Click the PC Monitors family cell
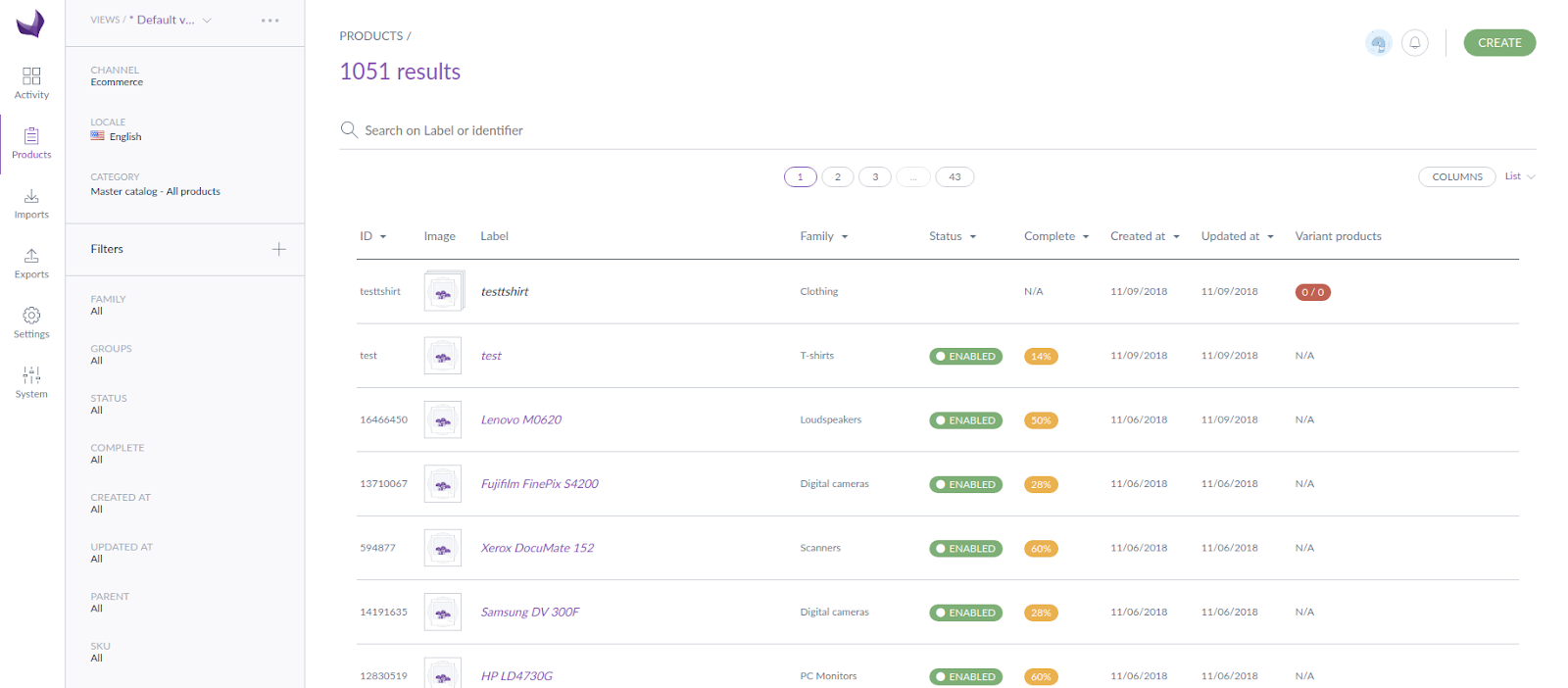 point(828,676)
